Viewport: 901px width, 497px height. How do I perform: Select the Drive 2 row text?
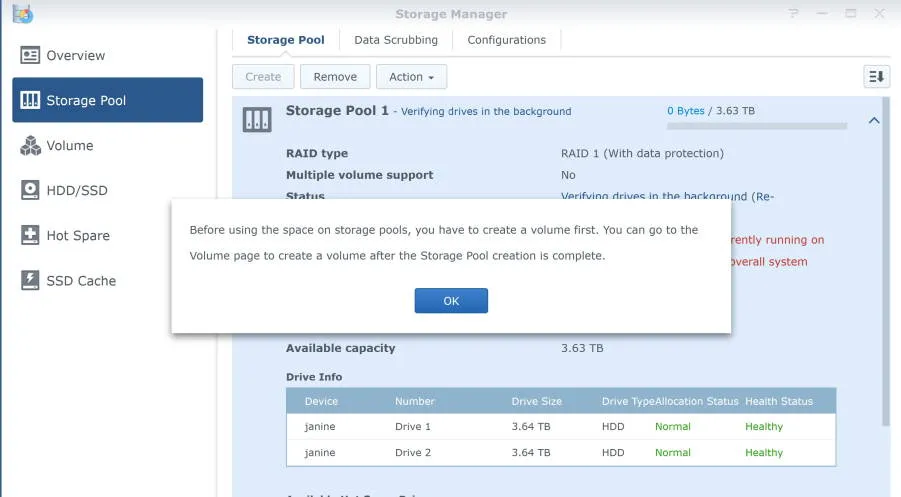(x=413, y=452)
